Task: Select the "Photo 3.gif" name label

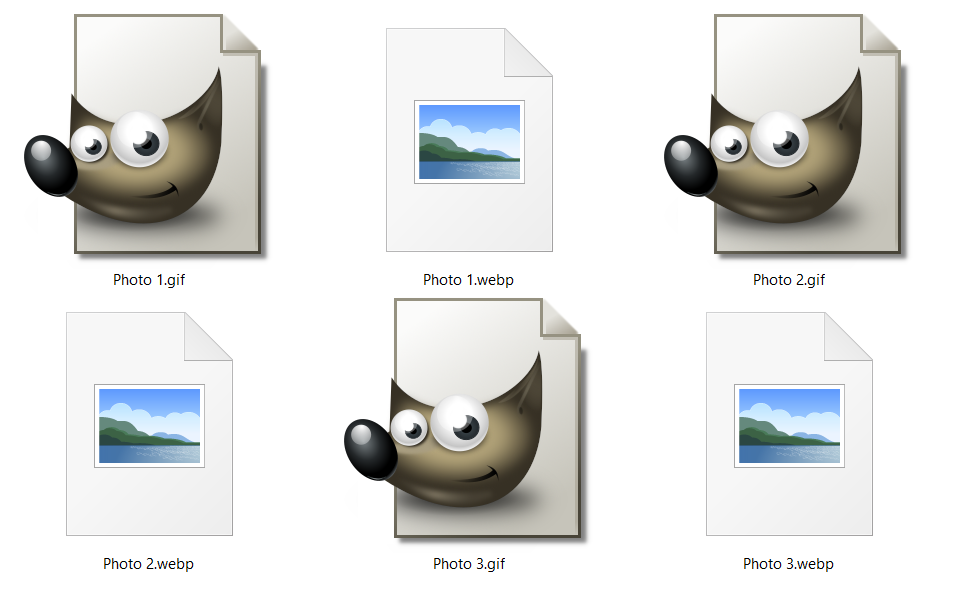Action: pyautogui.click(x=469, y=564)
